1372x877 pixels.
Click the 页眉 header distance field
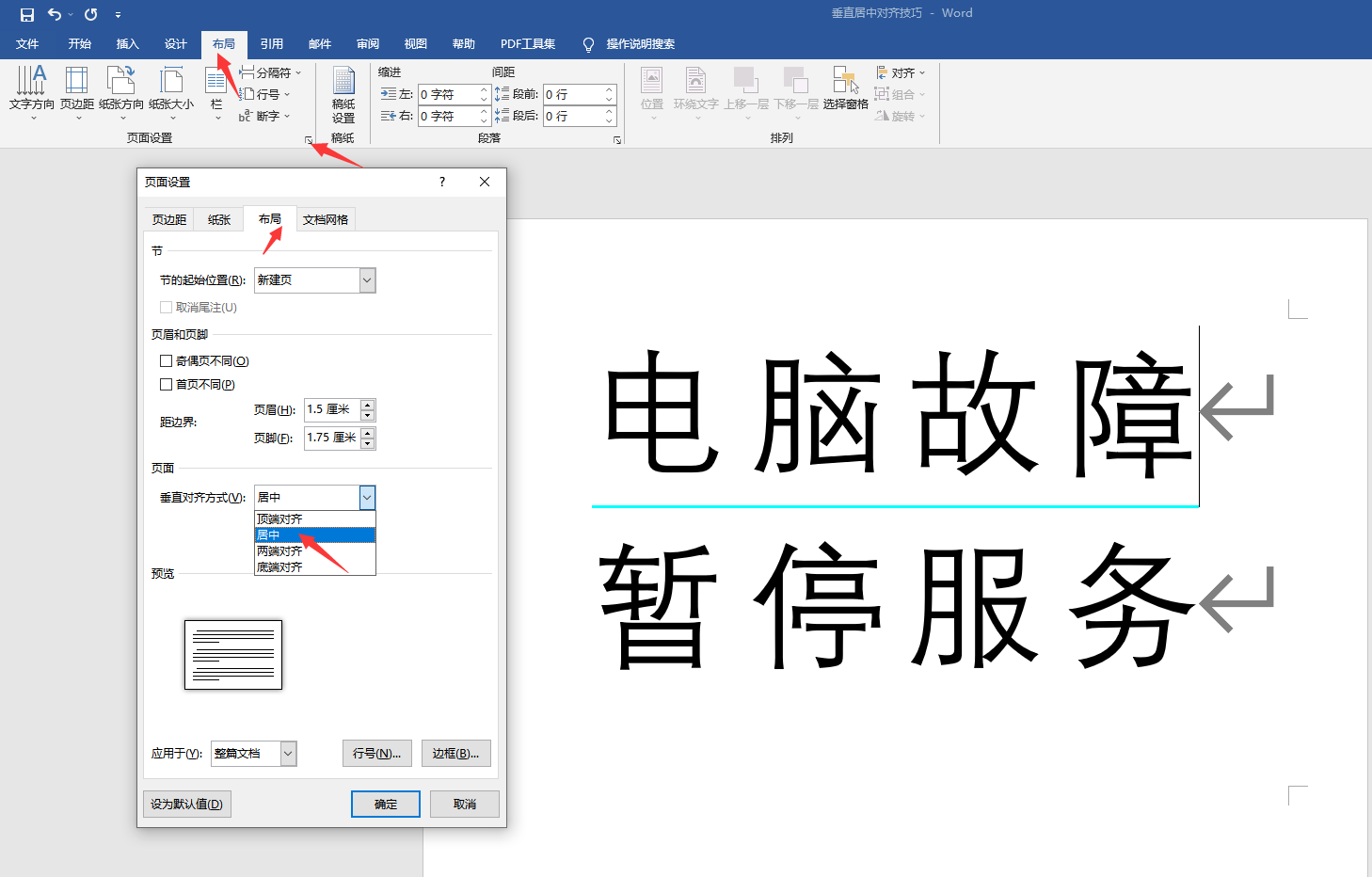pos(332,410)
